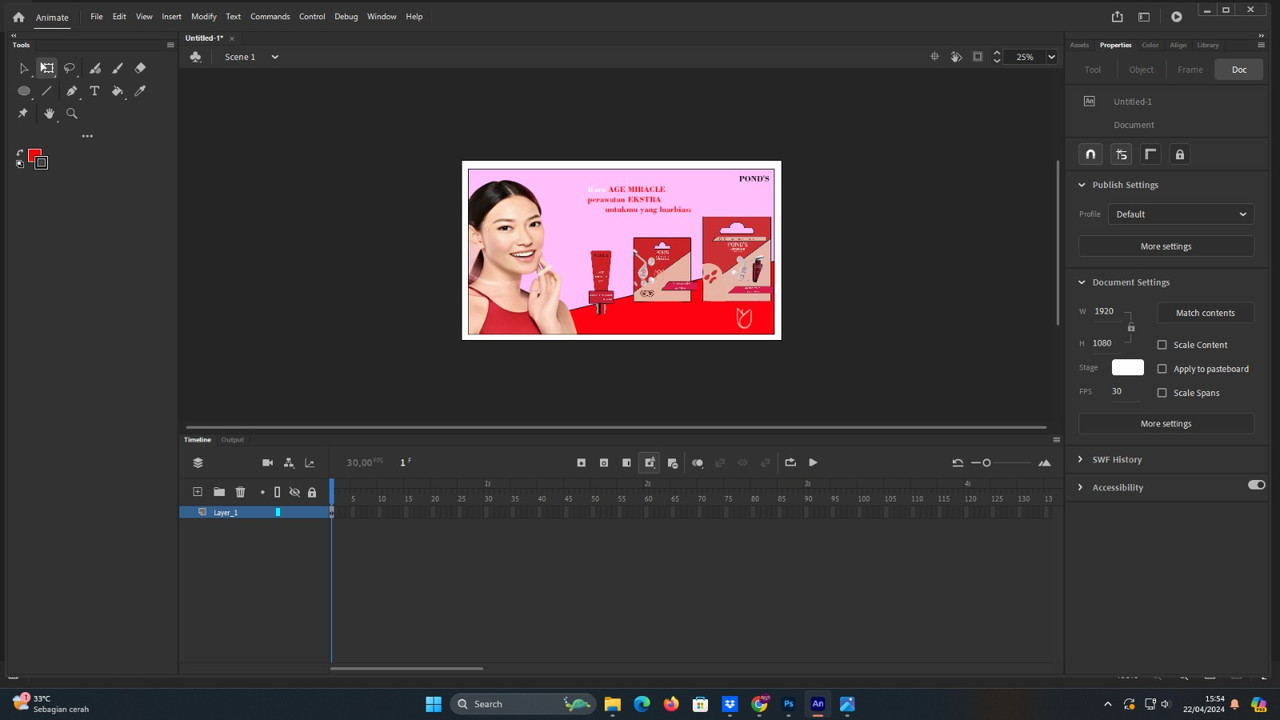Select the Classic Brush tool
The height and width of the screenshot is (720, 1280).
point(117,68)
